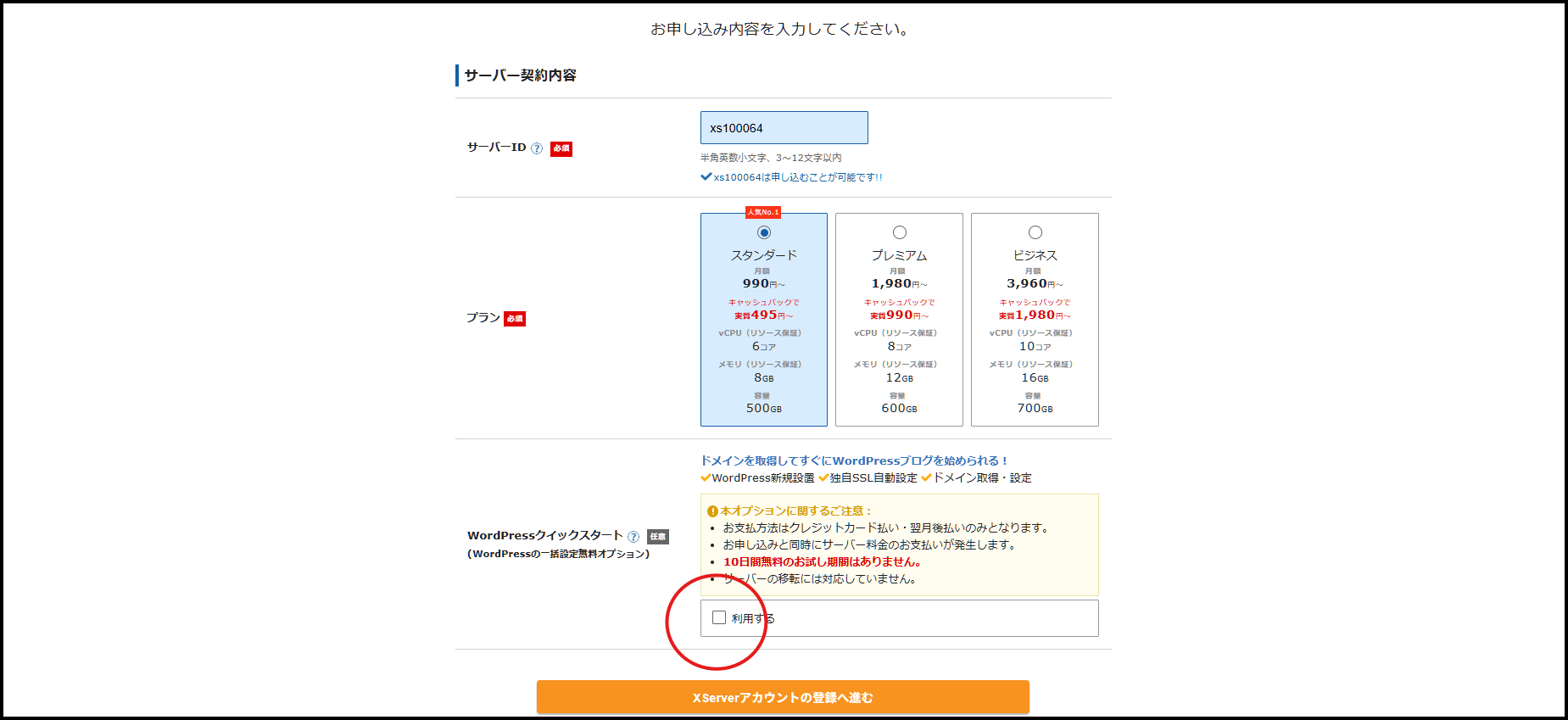Click 8GB memory value in スタンダード card
The image size is (1568, 720).
pyautogui.click(x=764, y=377)
